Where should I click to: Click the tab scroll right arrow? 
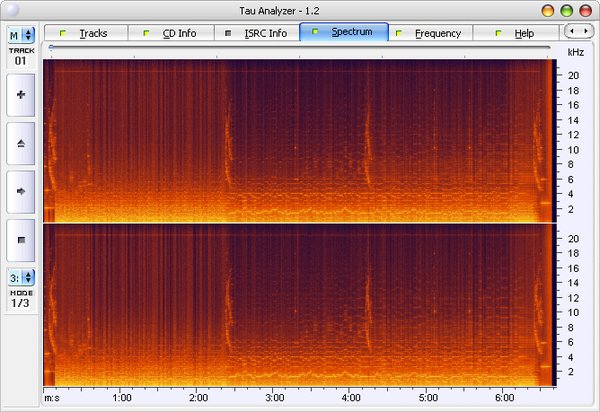(x=585, y=31)
